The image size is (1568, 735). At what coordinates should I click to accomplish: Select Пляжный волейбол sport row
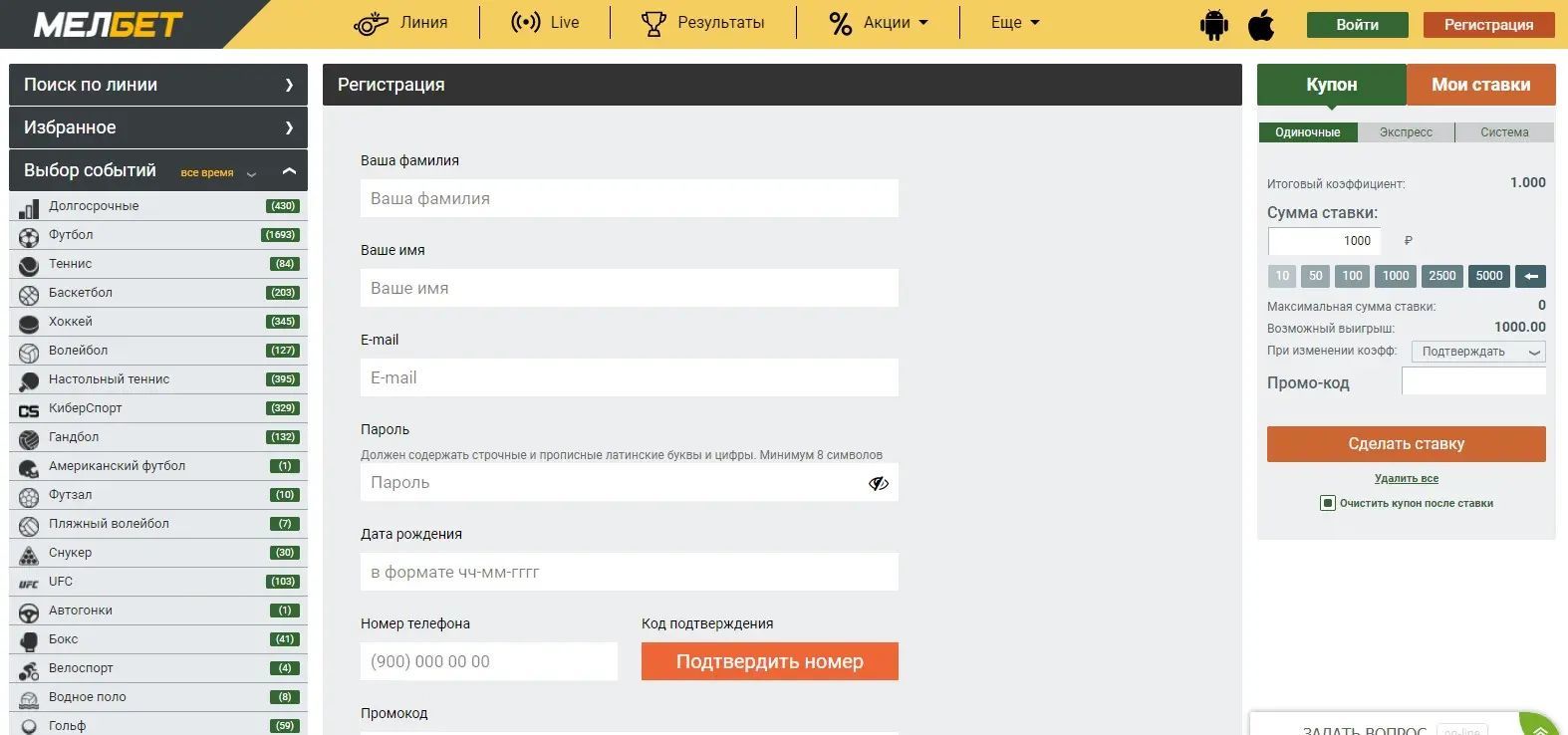[x=158, y=525]
